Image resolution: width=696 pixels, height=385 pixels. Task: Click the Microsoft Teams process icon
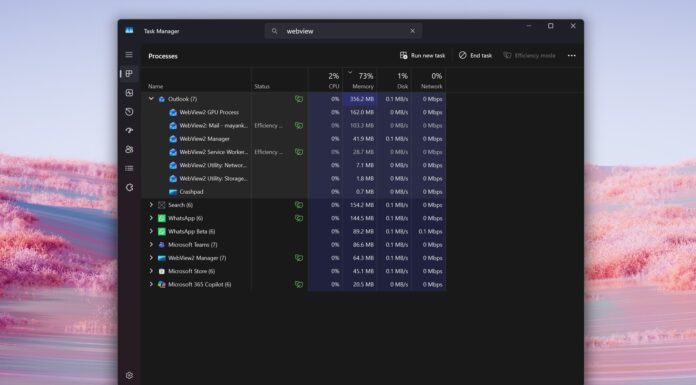tap(162, 245)
